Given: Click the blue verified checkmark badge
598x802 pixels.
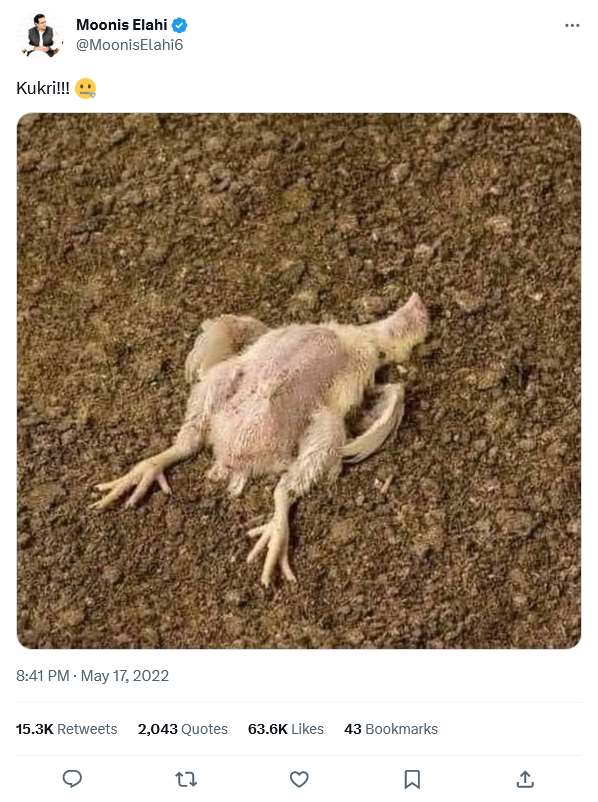Looking at the screenshot, I should (179, 25).
